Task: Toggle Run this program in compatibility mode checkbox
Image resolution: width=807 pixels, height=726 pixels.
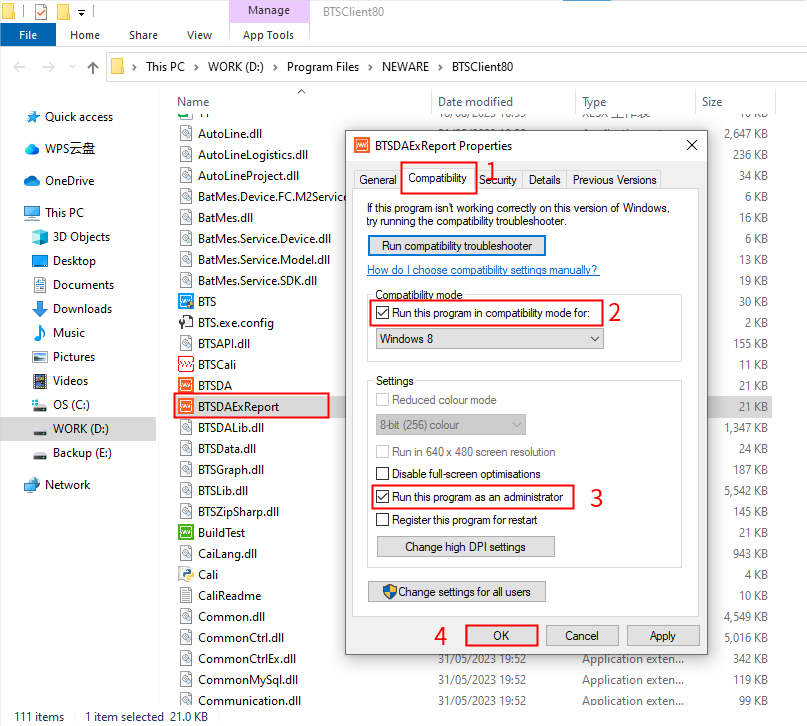Action: tap(382, 312)
